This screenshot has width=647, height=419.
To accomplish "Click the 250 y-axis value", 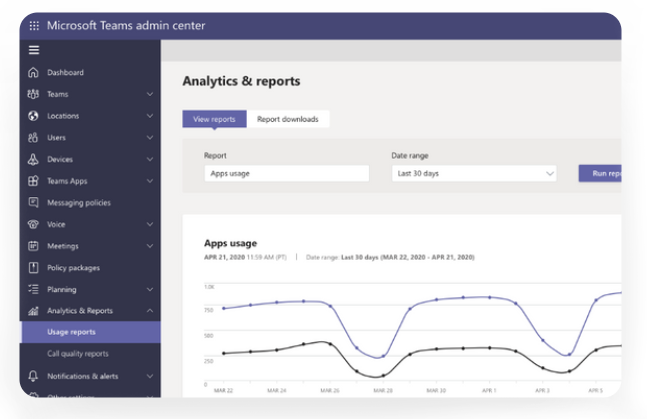I will click(x=209, y=361).
